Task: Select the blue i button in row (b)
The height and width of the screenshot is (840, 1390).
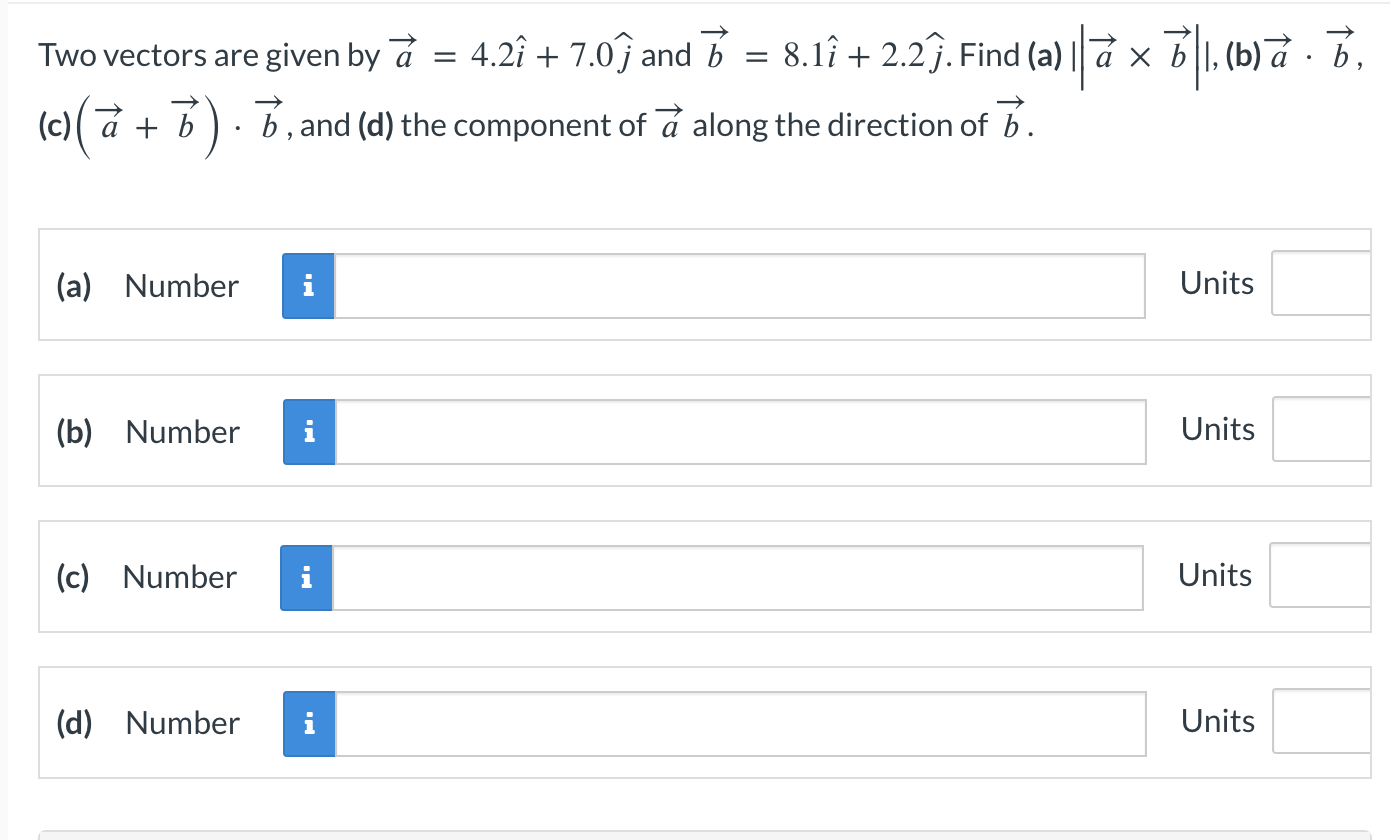Action: point(308,432)
